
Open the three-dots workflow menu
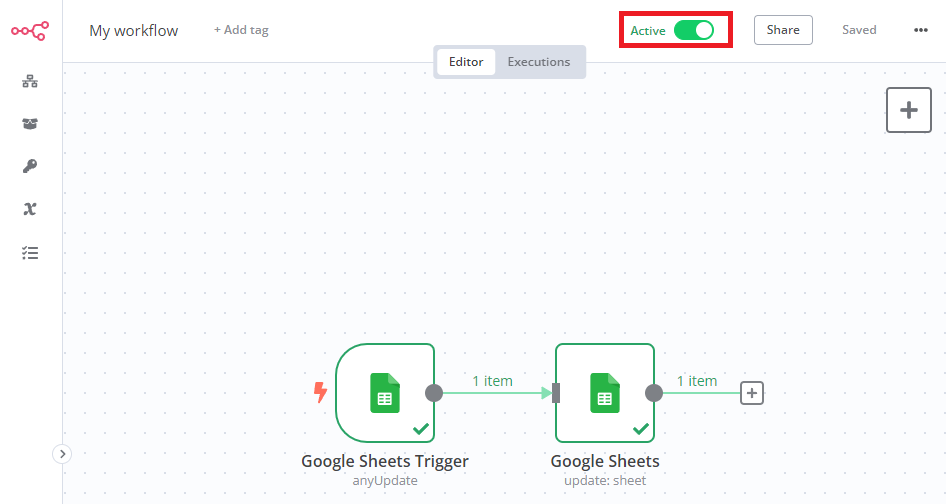click(921, 30)
